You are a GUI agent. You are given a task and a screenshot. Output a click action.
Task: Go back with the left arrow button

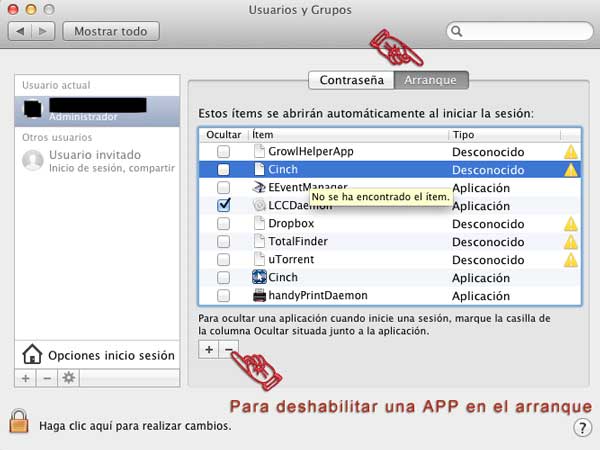click(x=20, y=31)
